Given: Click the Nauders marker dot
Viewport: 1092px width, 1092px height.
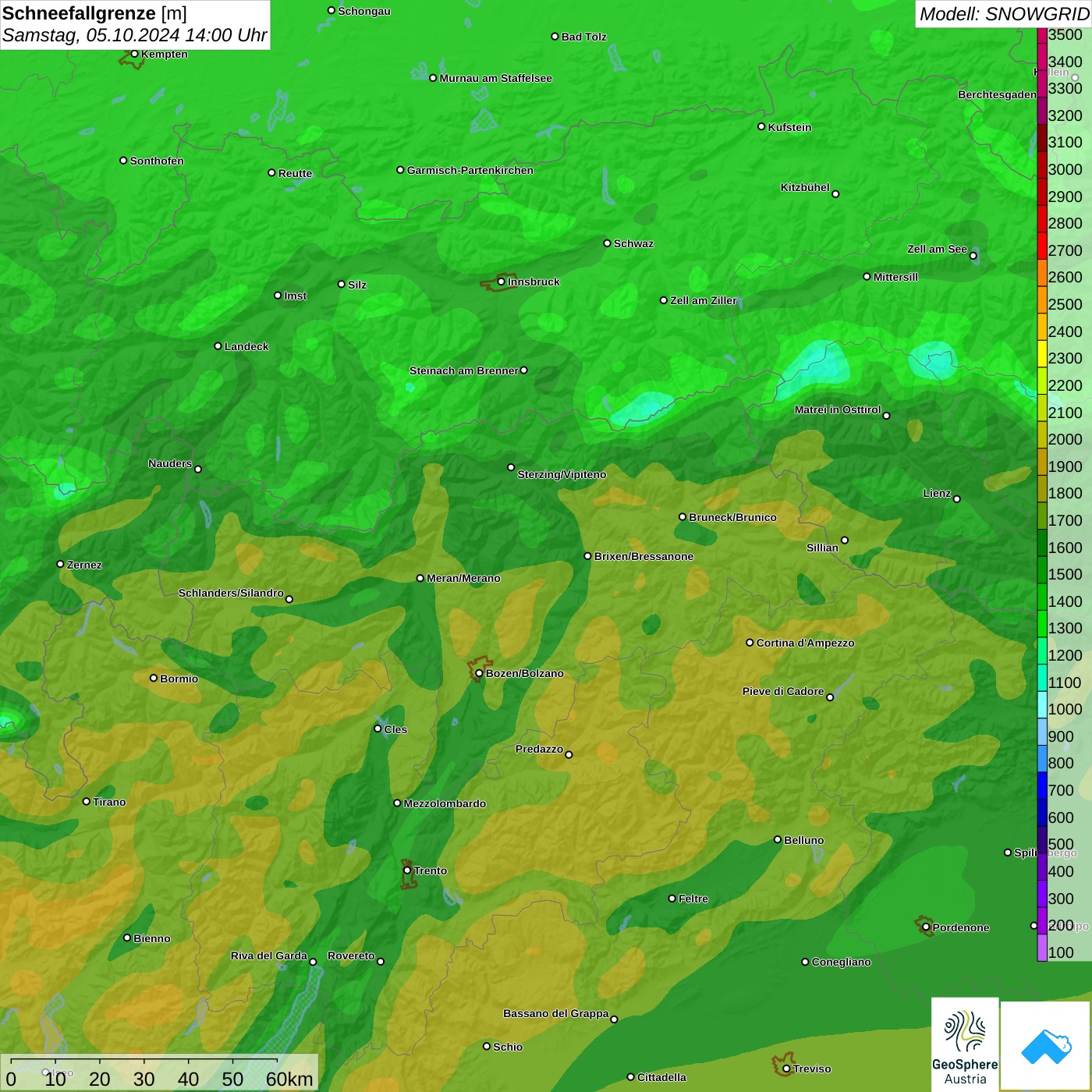Looking at the screenshot, I should (x=198, y=469).
